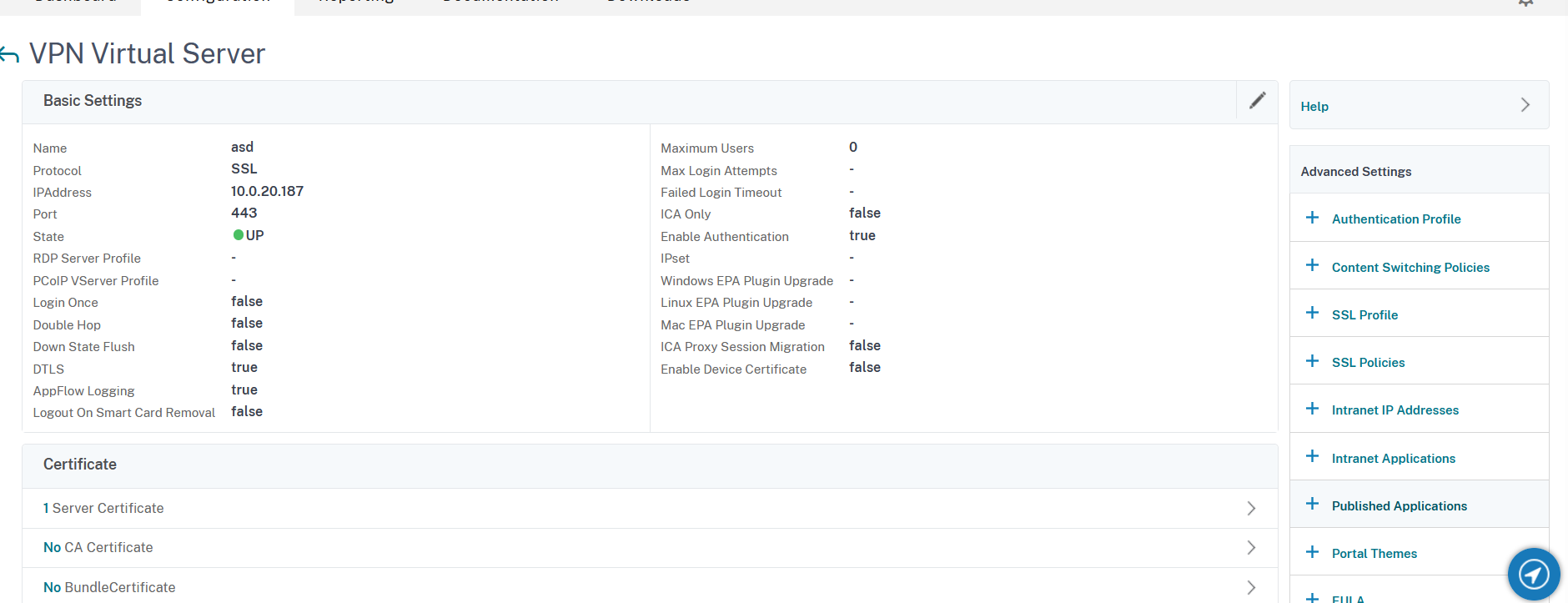This screenshot has height=603, width=1568.
Task: Click the plus icon beside SSL Profile
Action: pos(1312,313)
